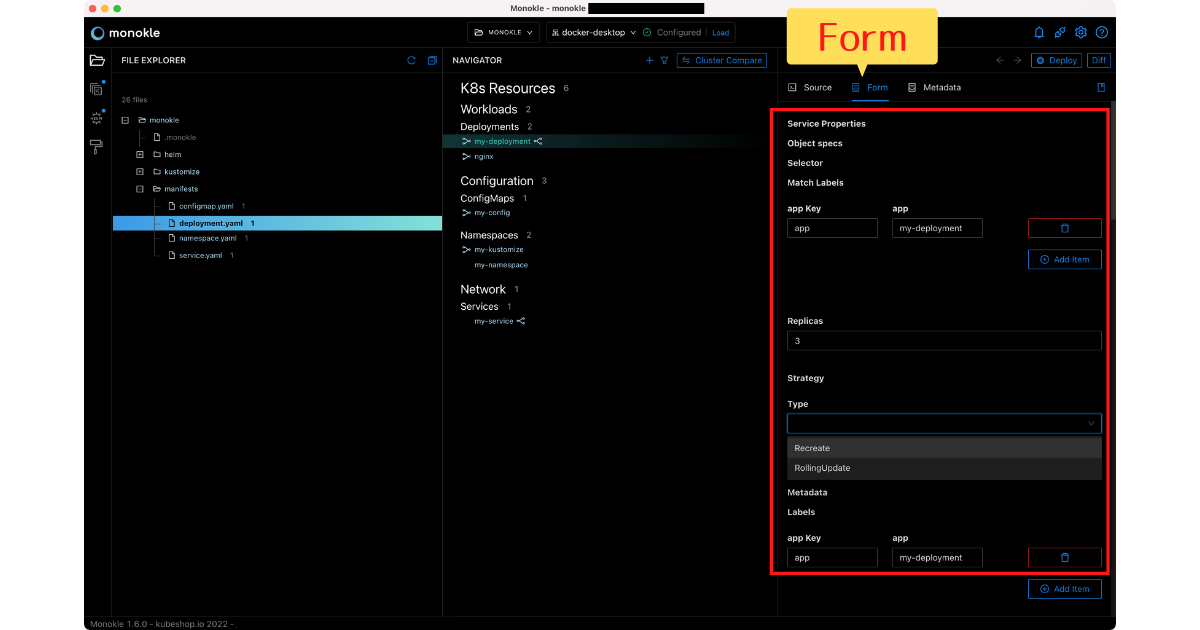Open the File Explorer sidebar icon
This screenshot has height=630, width=1200.
[97, 61]
